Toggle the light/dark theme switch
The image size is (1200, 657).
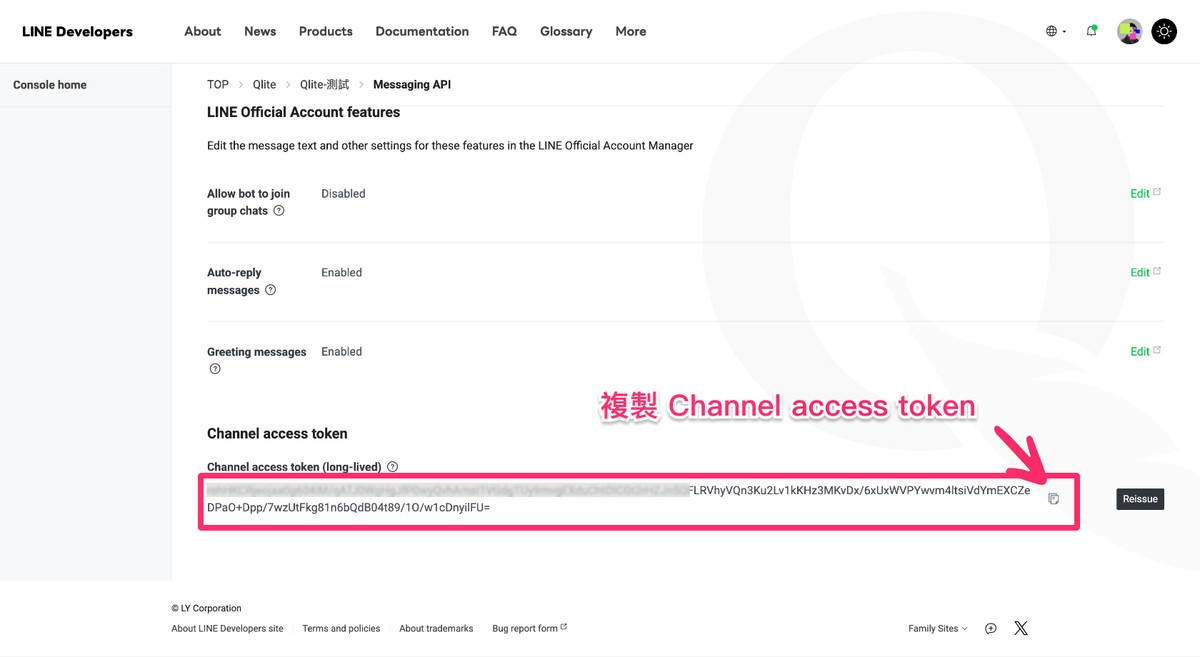pyautogui.click(x=1164, y=32)
